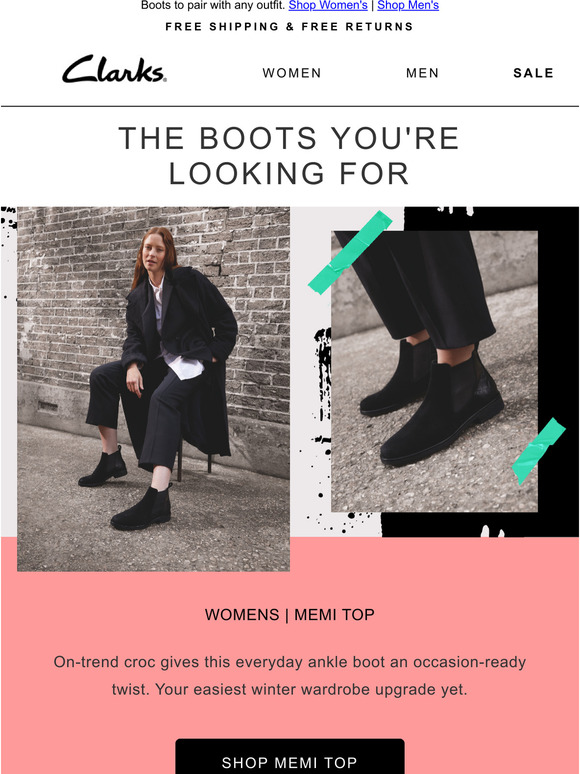The image size is (580, 774).
Task: Click the Boots to pair with any outfit text
Action: coord(213,6)
